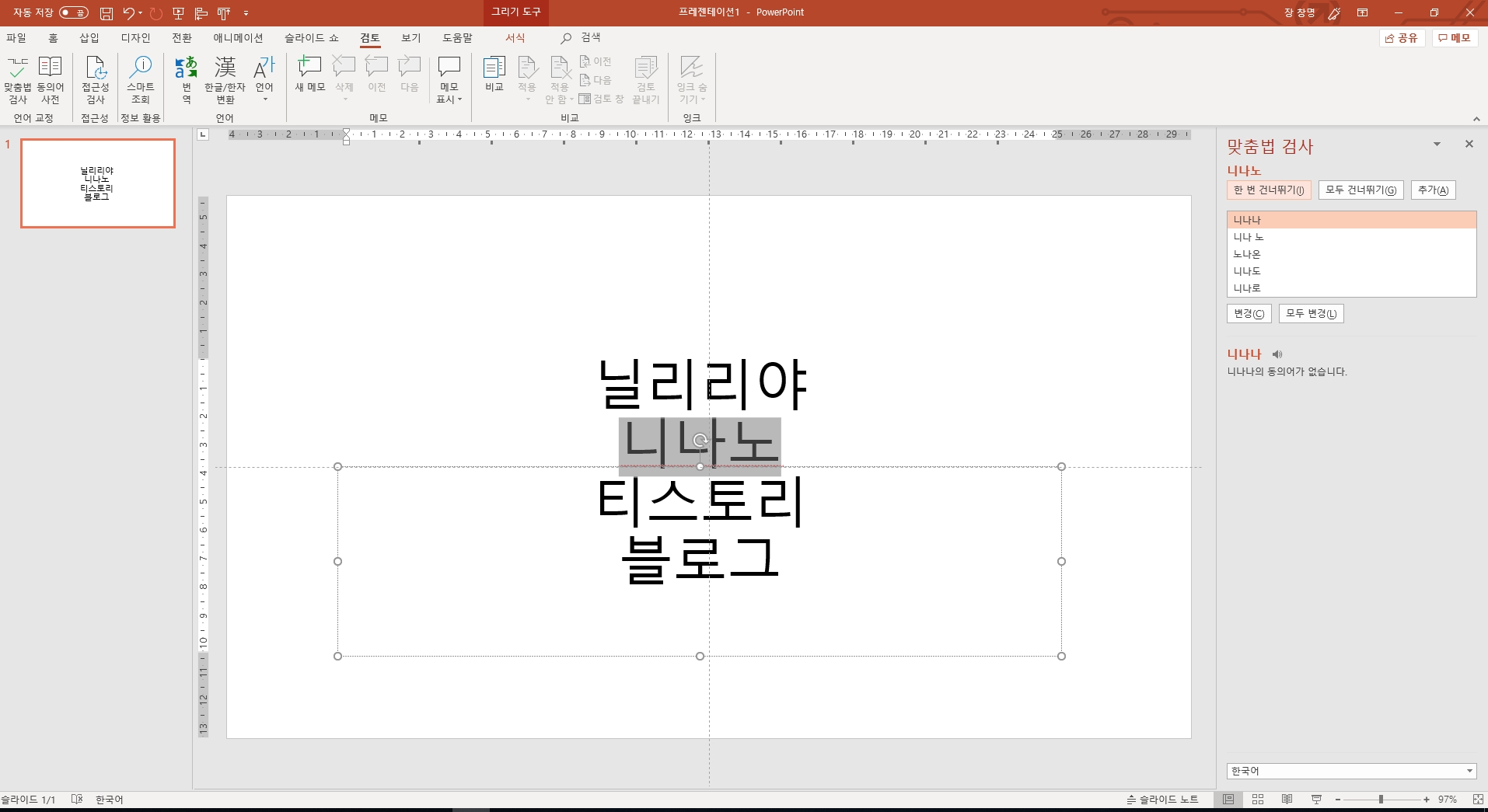
Task: Open the 슬라이드 쇼 ribbon tab
Action: (311, 38)
